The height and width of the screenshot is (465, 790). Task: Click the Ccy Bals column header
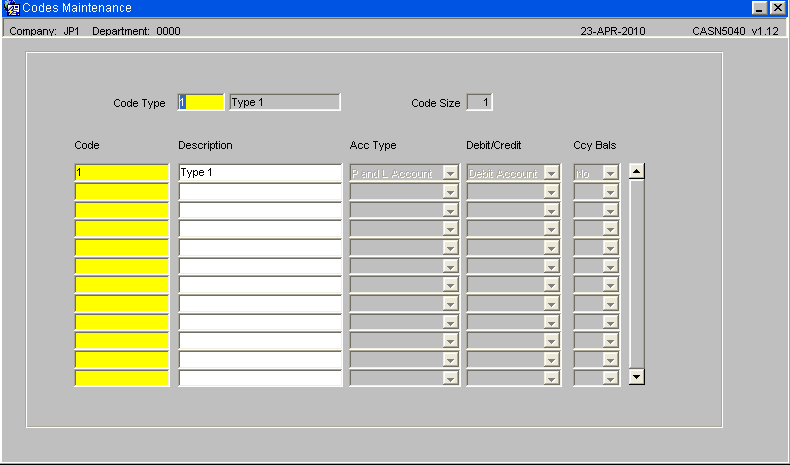click(x=595, y=145)
